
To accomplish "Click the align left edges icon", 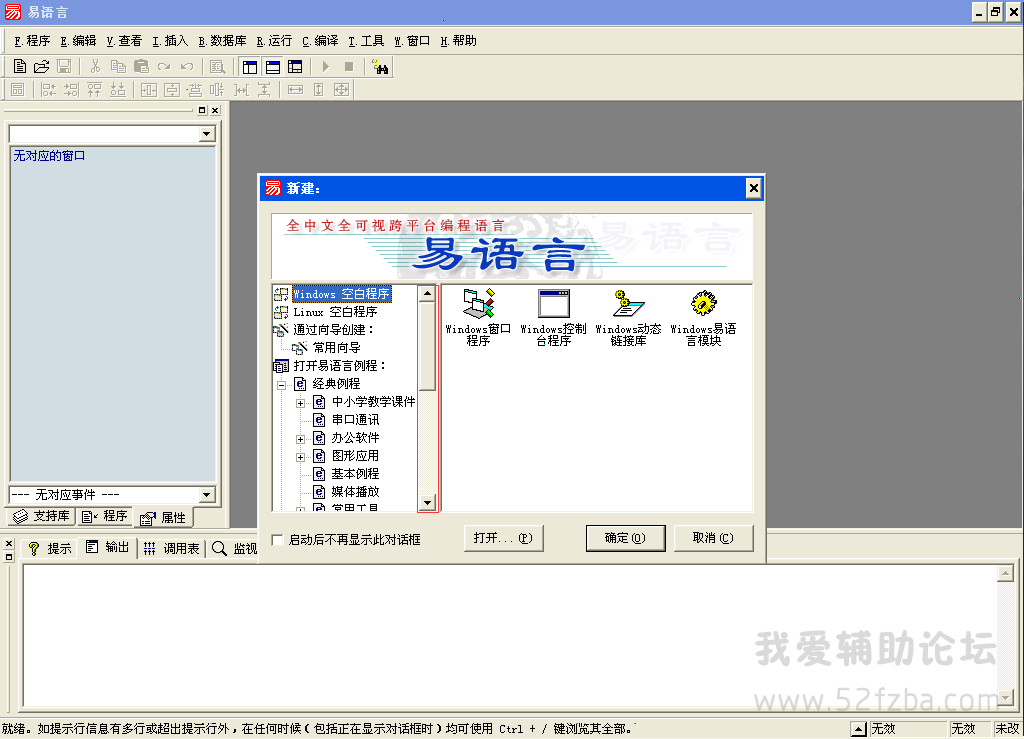I will click(x=48, y=89).
